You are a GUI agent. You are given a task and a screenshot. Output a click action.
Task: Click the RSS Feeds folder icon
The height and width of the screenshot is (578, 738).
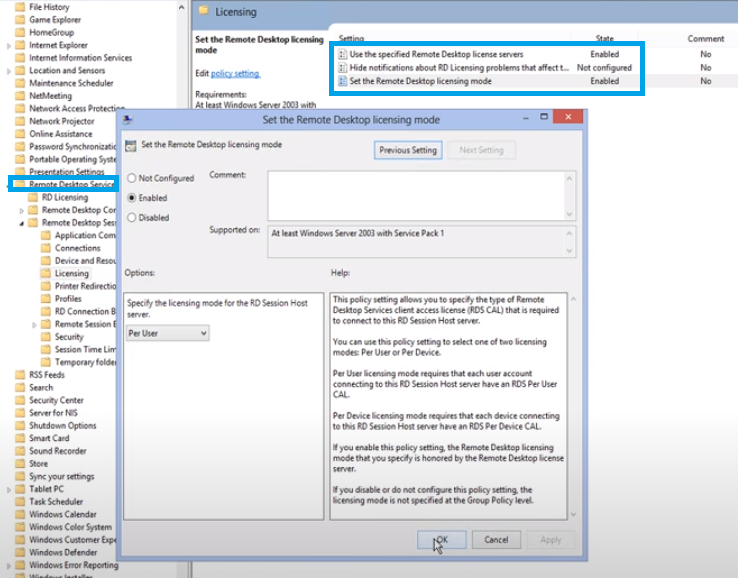[x=20, y=375]
